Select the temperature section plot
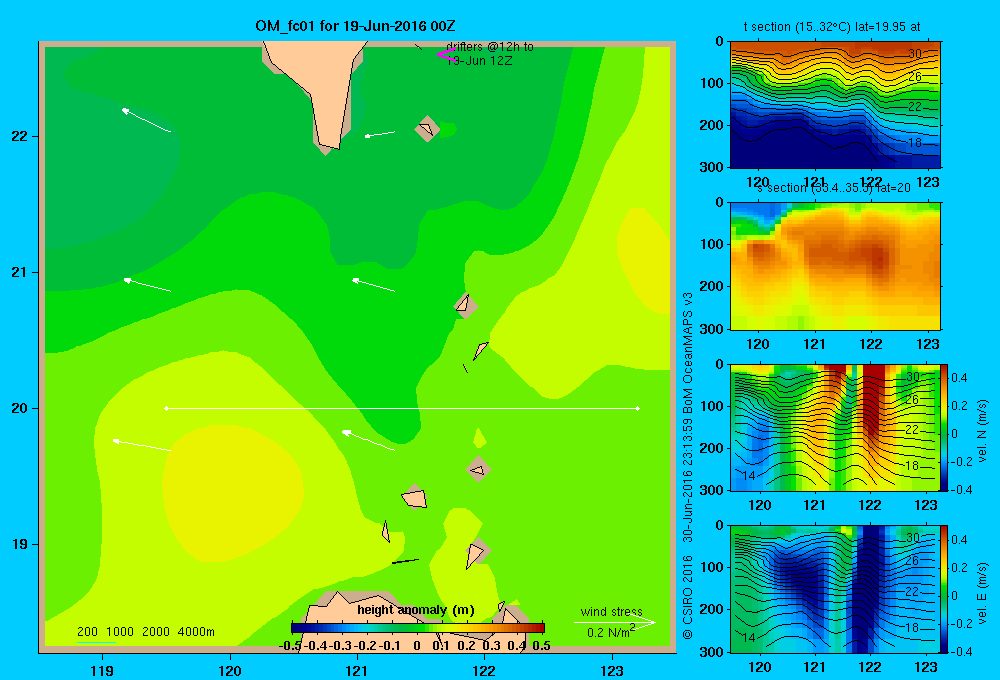Screen dimensions: 1000x680 tap(835, 105)
